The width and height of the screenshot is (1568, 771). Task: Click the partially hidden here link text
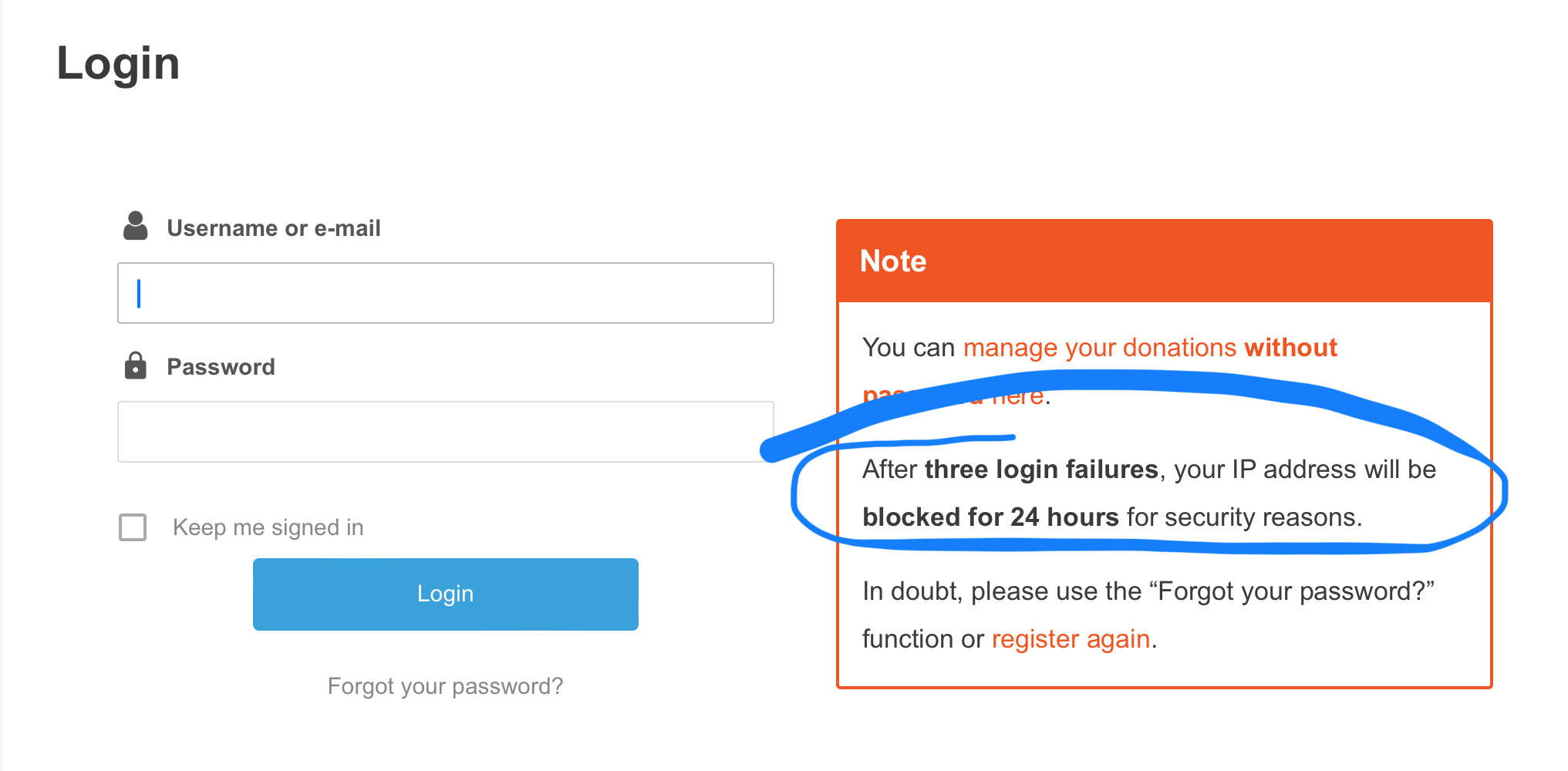(x=1017, y=396)
